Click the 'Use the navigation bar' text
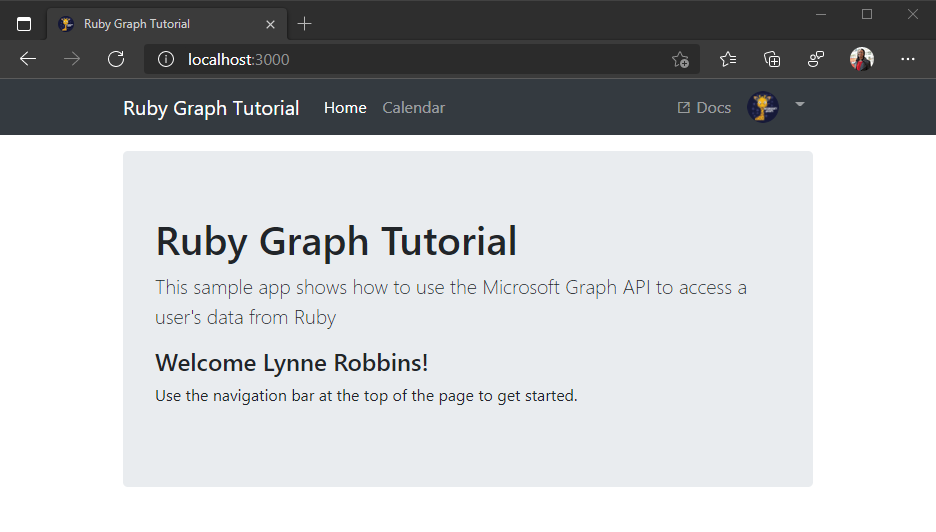 tap(366, 396)
